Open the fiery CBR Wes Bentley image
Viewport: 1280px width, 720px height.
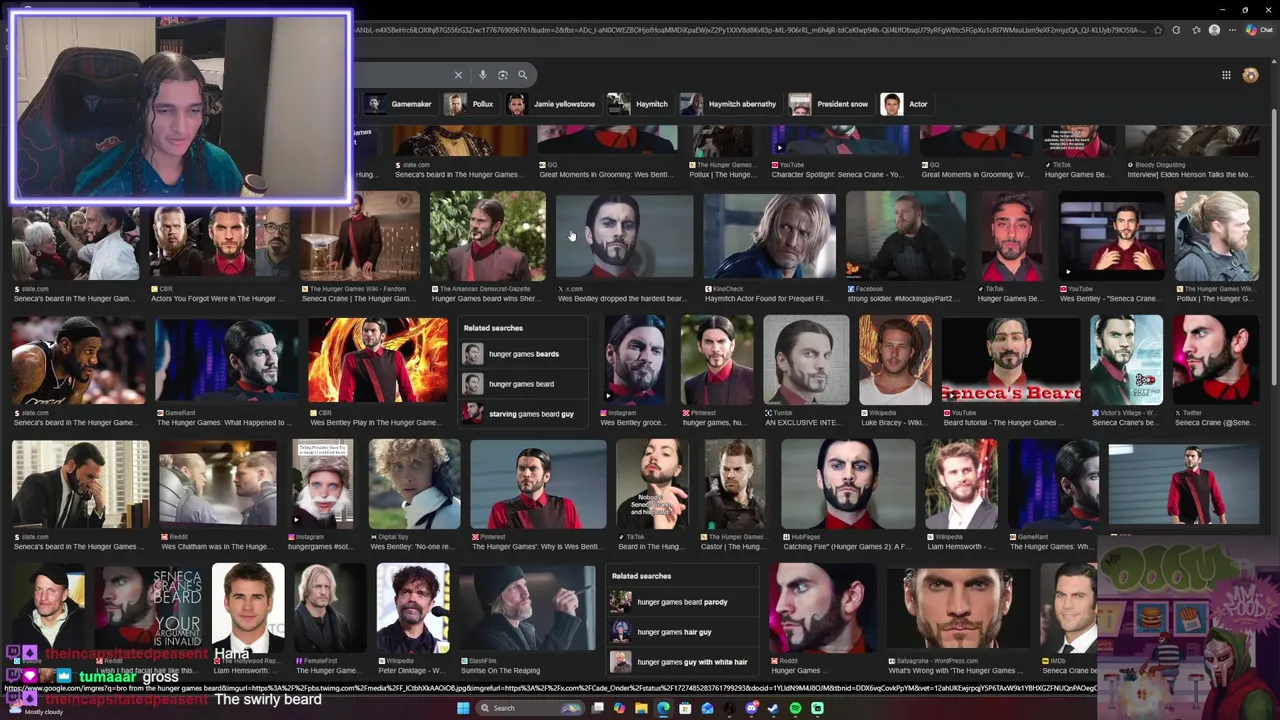[378, 360]
